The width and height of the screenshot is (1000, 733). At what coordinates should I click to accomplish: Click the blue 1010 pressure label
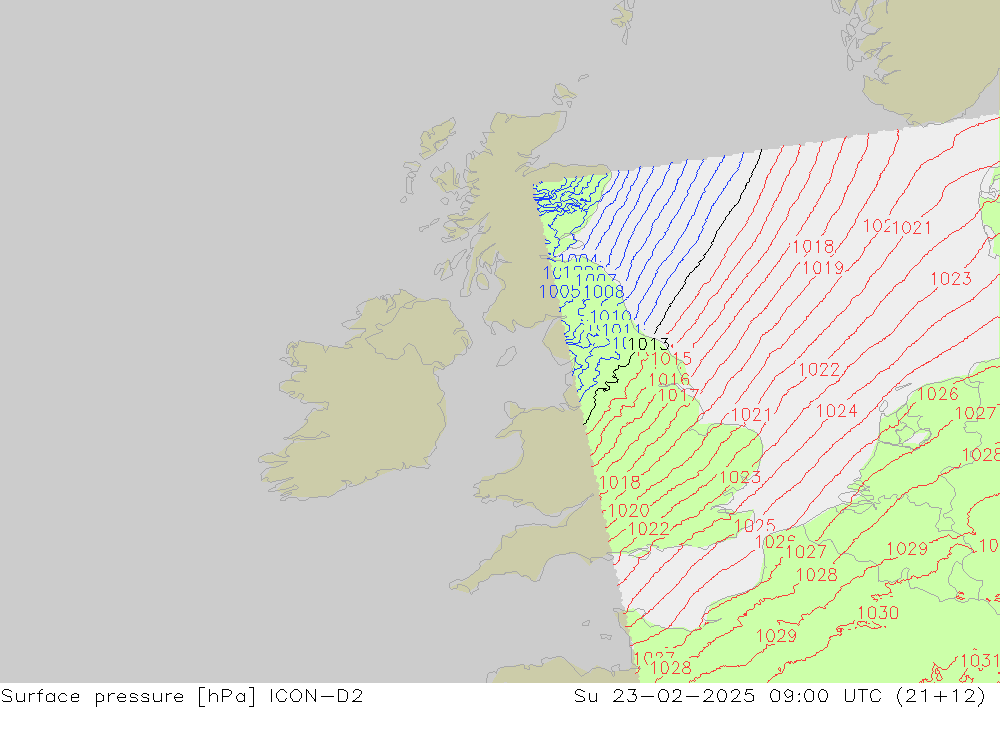(611, 316)
